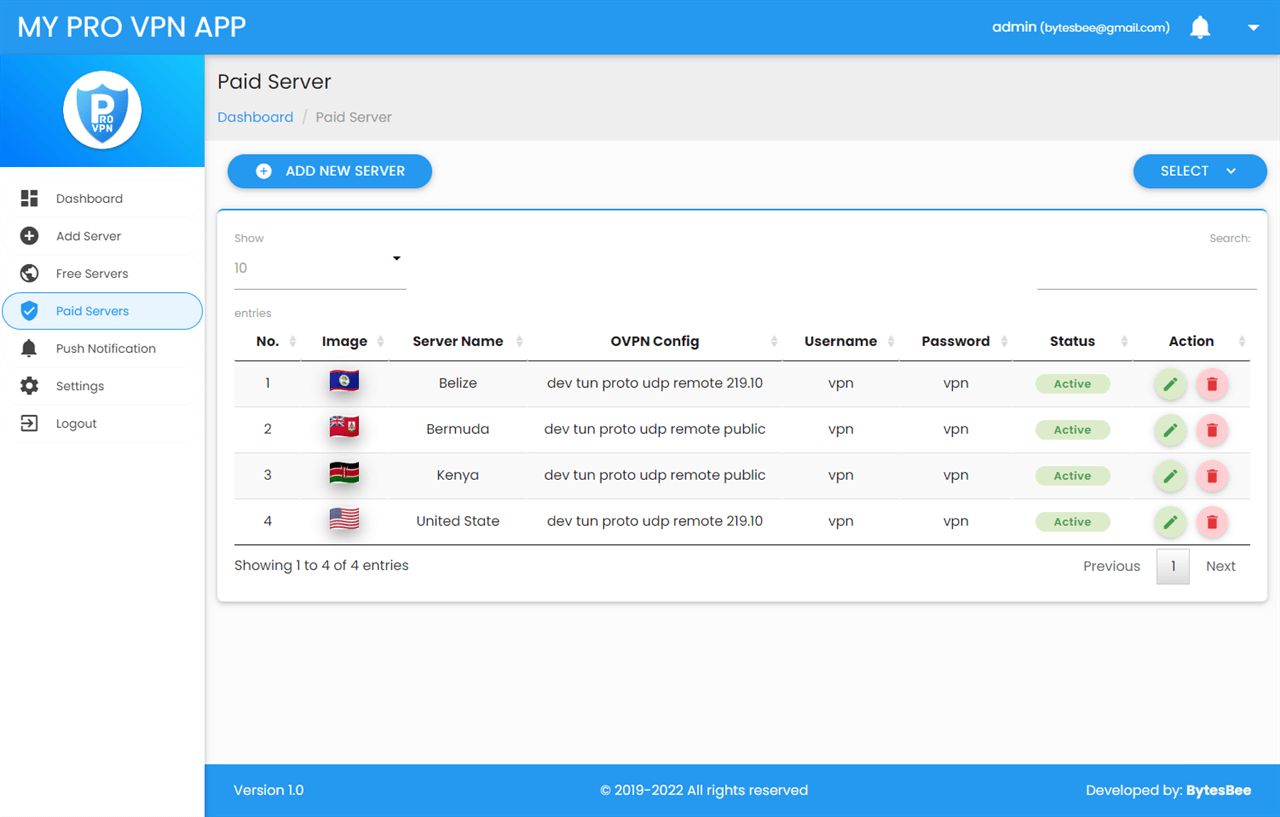Click the Dashboard breadcrumb link

coord(255,117)
